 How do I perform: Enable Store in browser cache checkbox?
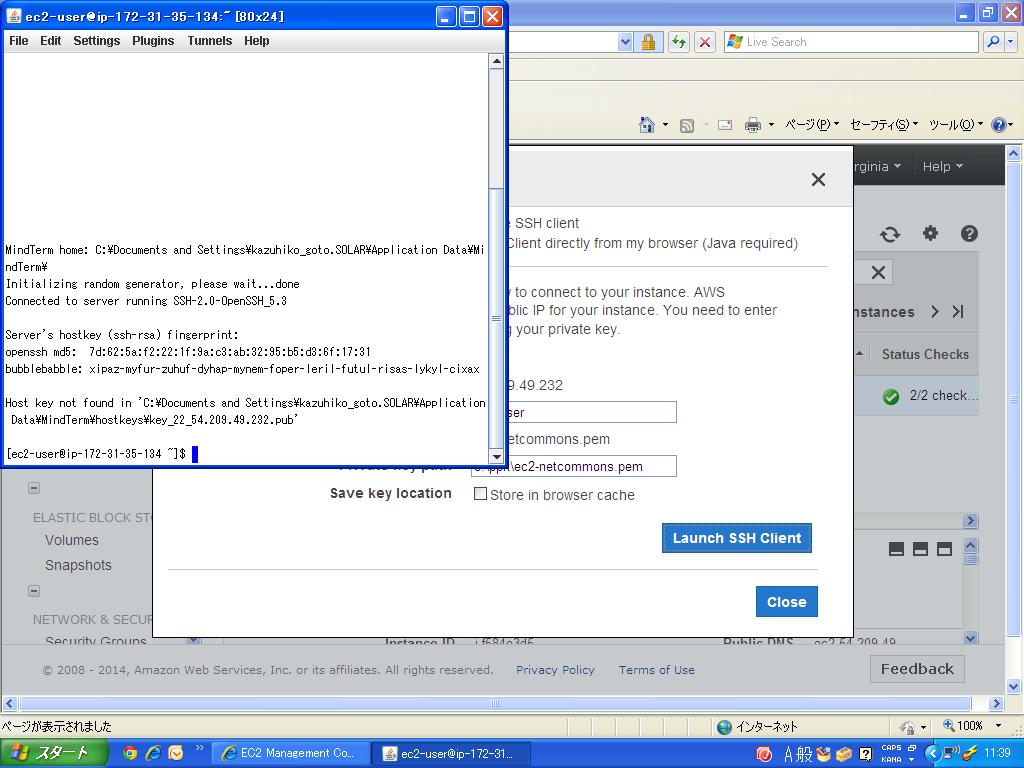click(x=480, y=494)
